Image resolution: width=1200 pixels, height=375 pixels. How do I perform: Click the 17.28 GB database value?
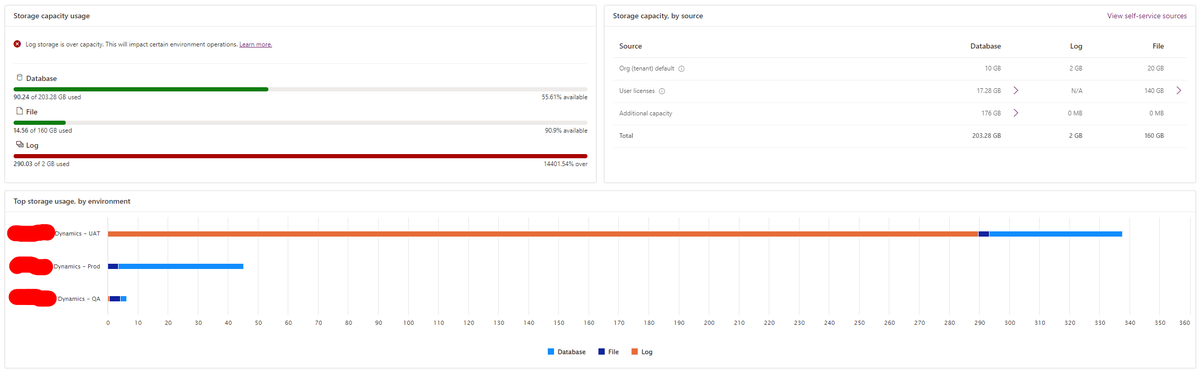pos(988,91)
